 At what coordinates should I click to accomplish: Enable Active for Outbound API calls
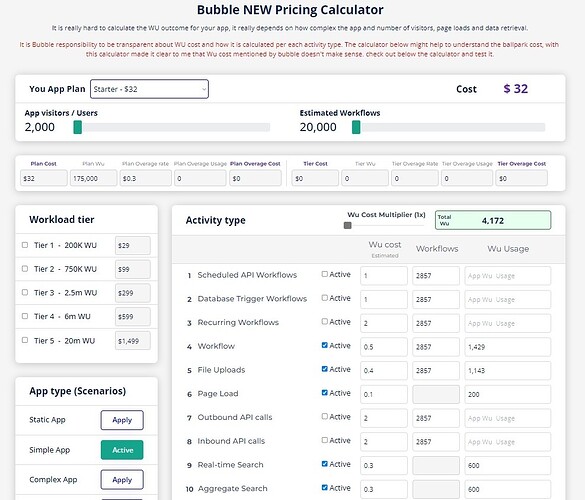click(325, 416)
